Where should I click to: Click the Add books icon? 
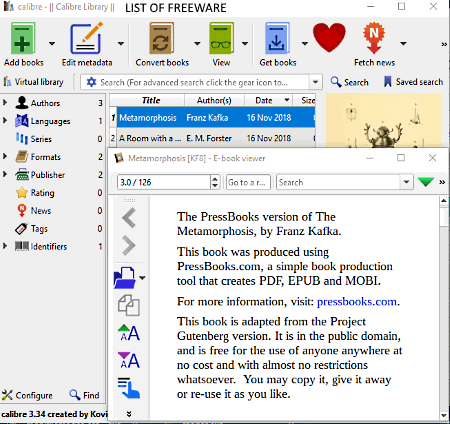pos(23,38)
